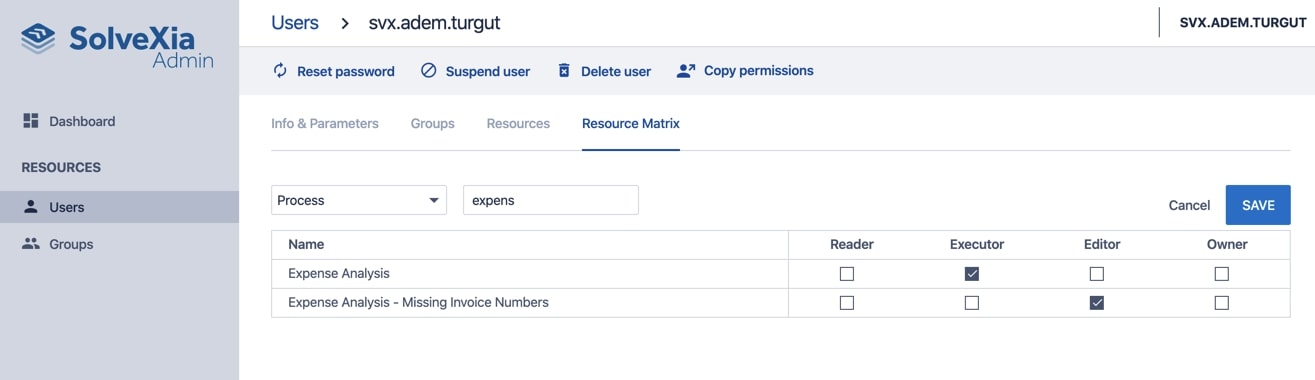The width and height of the screenshot is (1315, 380).
Task: Switch to the Resources tab
Action: click(x=518, y=124)
